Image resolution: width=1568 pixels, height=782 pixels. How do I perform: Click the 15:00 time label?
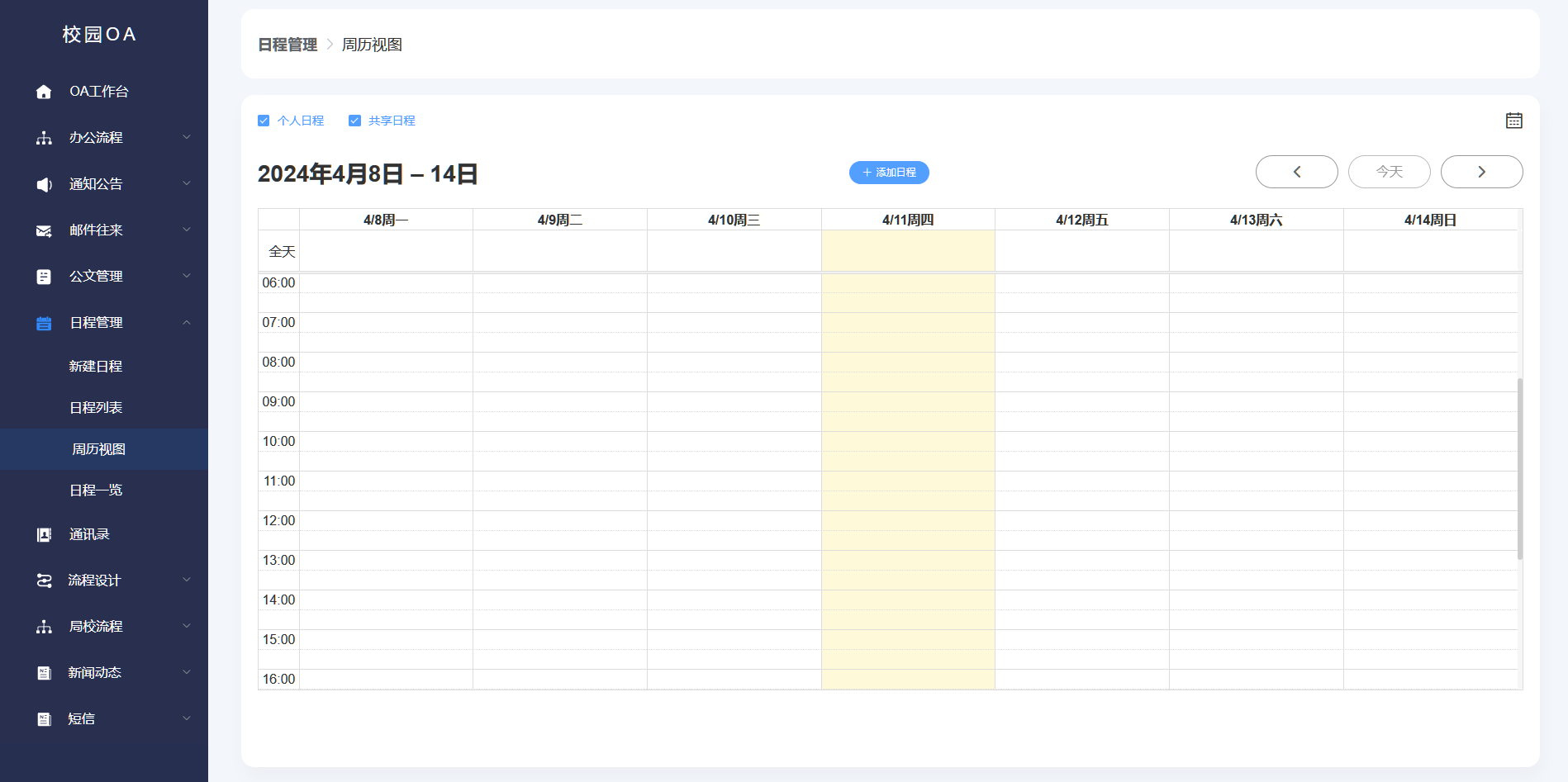point(278,640)
